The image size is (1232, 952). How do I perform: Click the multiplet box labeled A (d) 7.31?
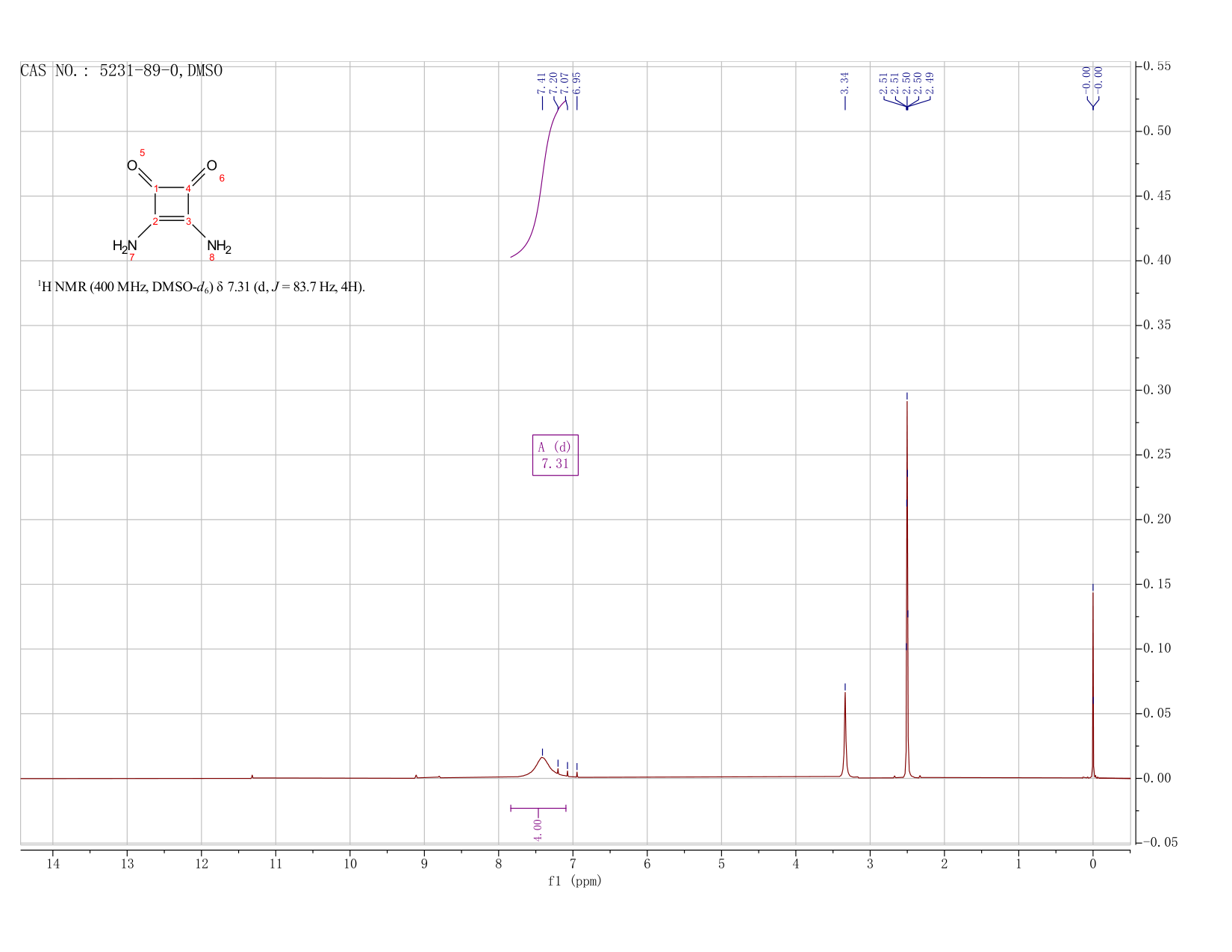555,455
